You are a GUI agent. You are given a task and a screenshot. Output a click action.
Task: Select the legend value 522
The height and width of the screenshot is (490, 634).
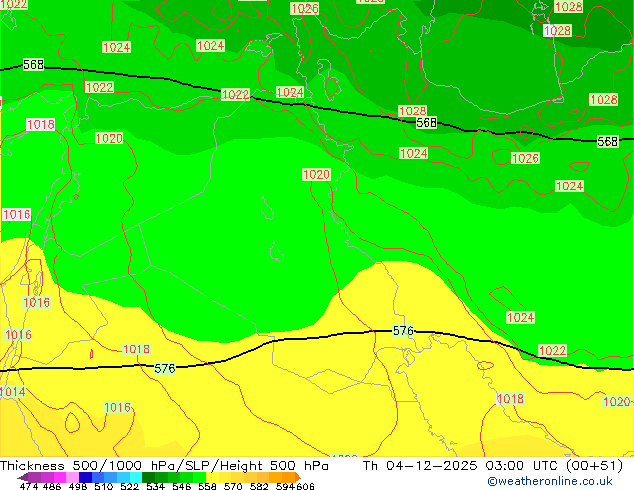pyautogui.click(x=129, y=486)
